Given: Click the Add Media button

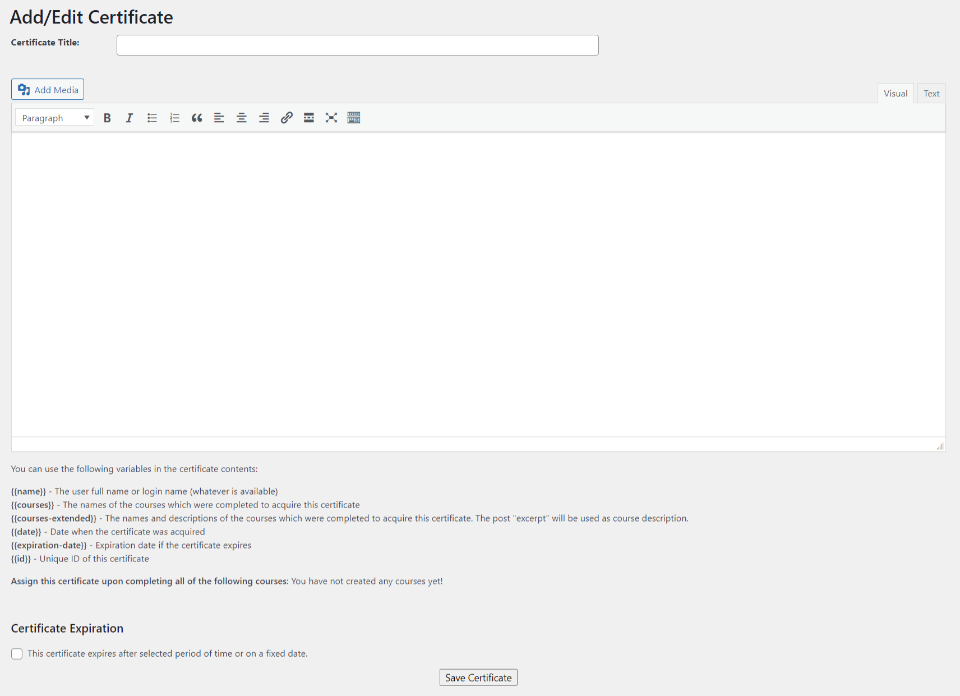Looking at the screenshot, I should pos(48,90).
